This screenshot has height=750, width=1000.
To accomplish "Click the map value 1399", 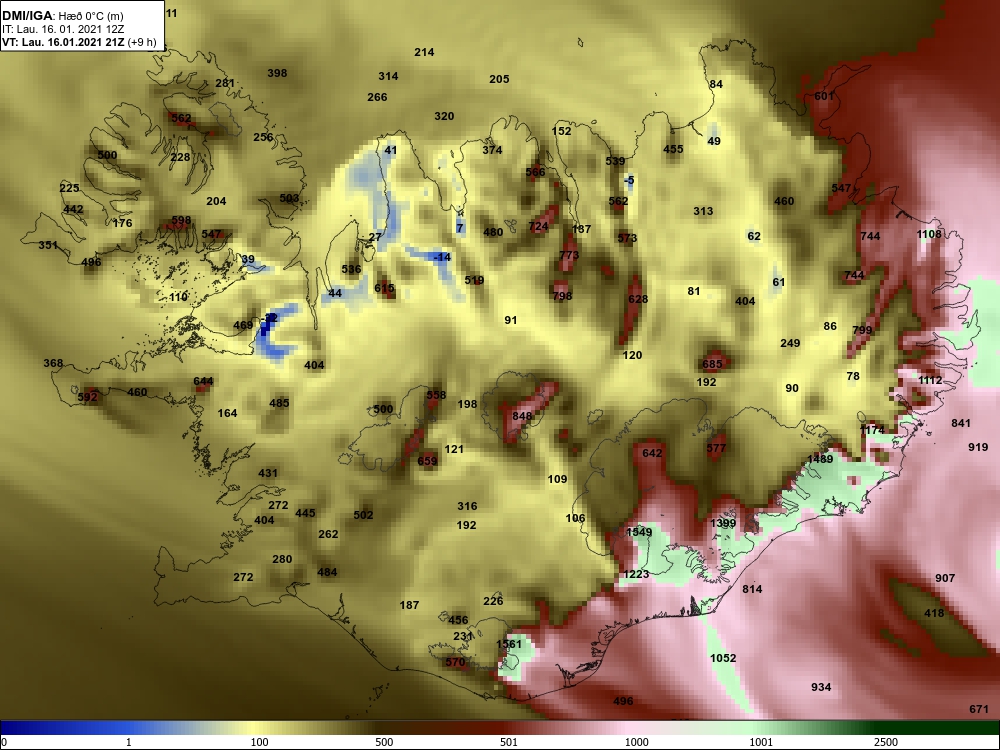I will (x=723, y=524).
